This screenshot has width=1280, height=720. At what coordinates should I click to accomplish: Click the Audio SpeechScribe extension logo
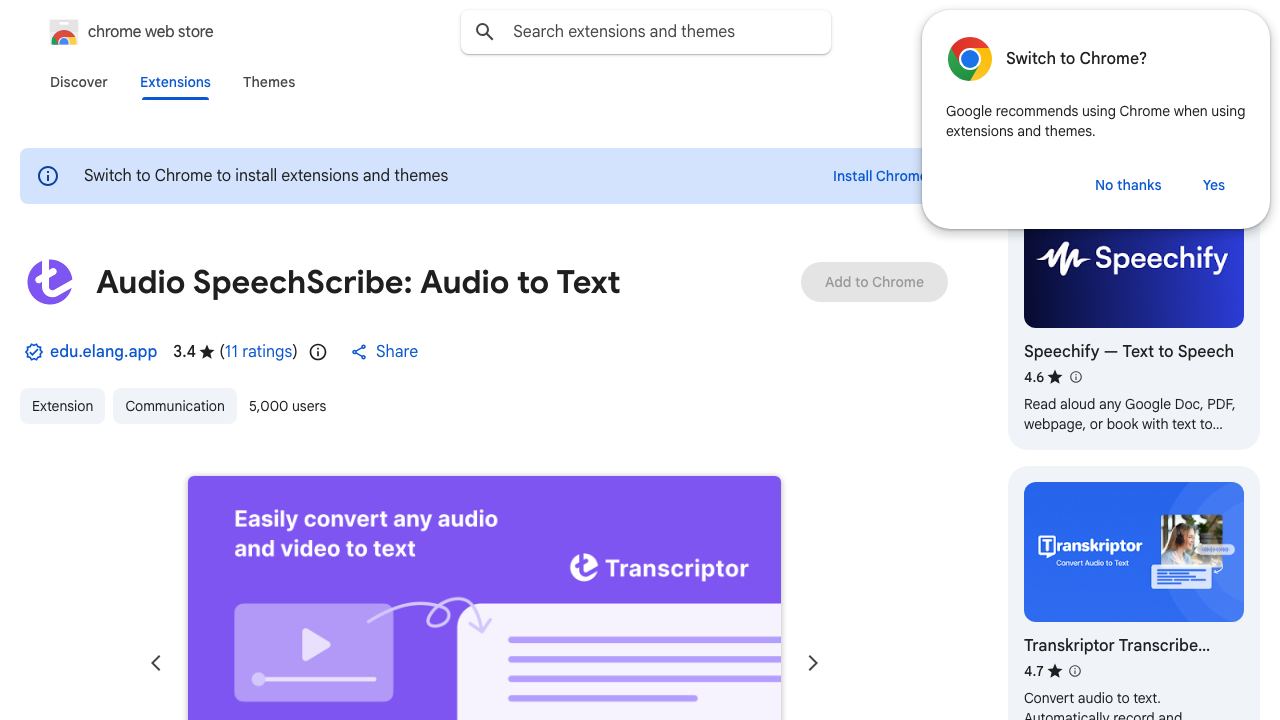50,282
